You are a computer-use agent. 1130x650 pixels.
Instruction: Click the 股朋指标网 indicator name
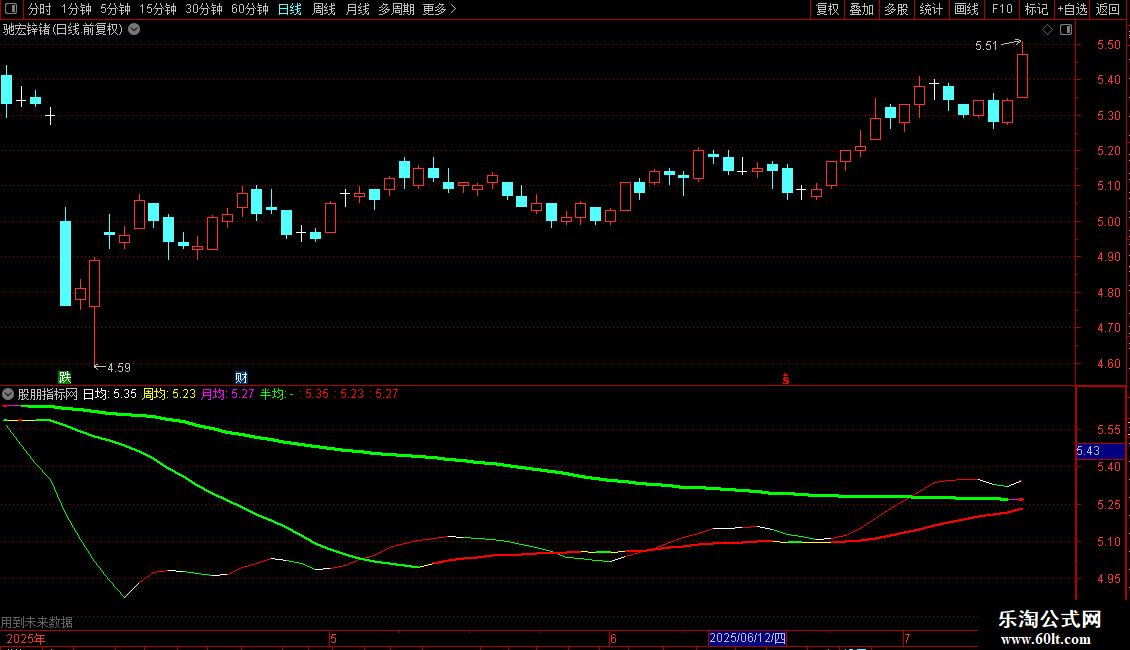(48, 394)
